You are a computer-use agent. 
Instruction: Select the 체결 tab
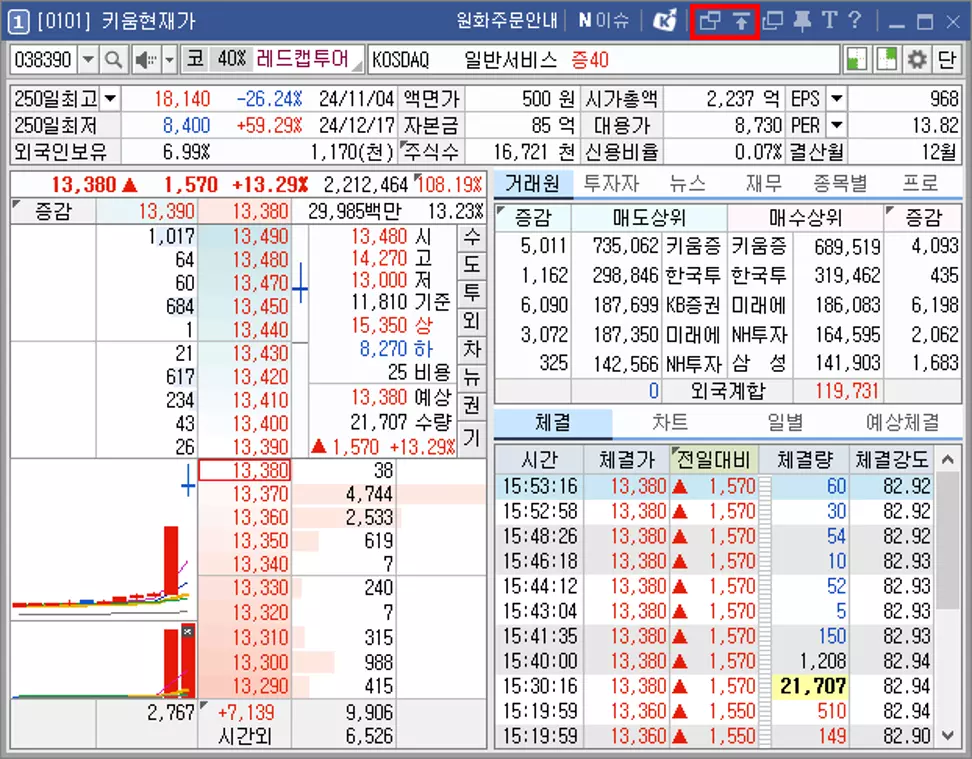pyautogui.click(x=553, y=423)
